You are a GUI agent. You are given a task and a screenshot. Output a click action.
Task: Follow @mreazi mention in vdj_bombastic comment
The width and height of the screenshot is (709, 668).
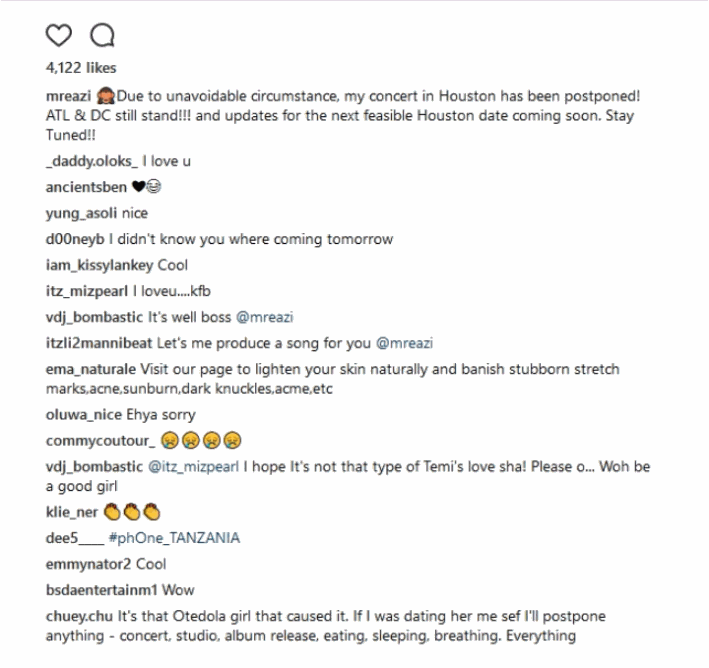coord(265,317)
